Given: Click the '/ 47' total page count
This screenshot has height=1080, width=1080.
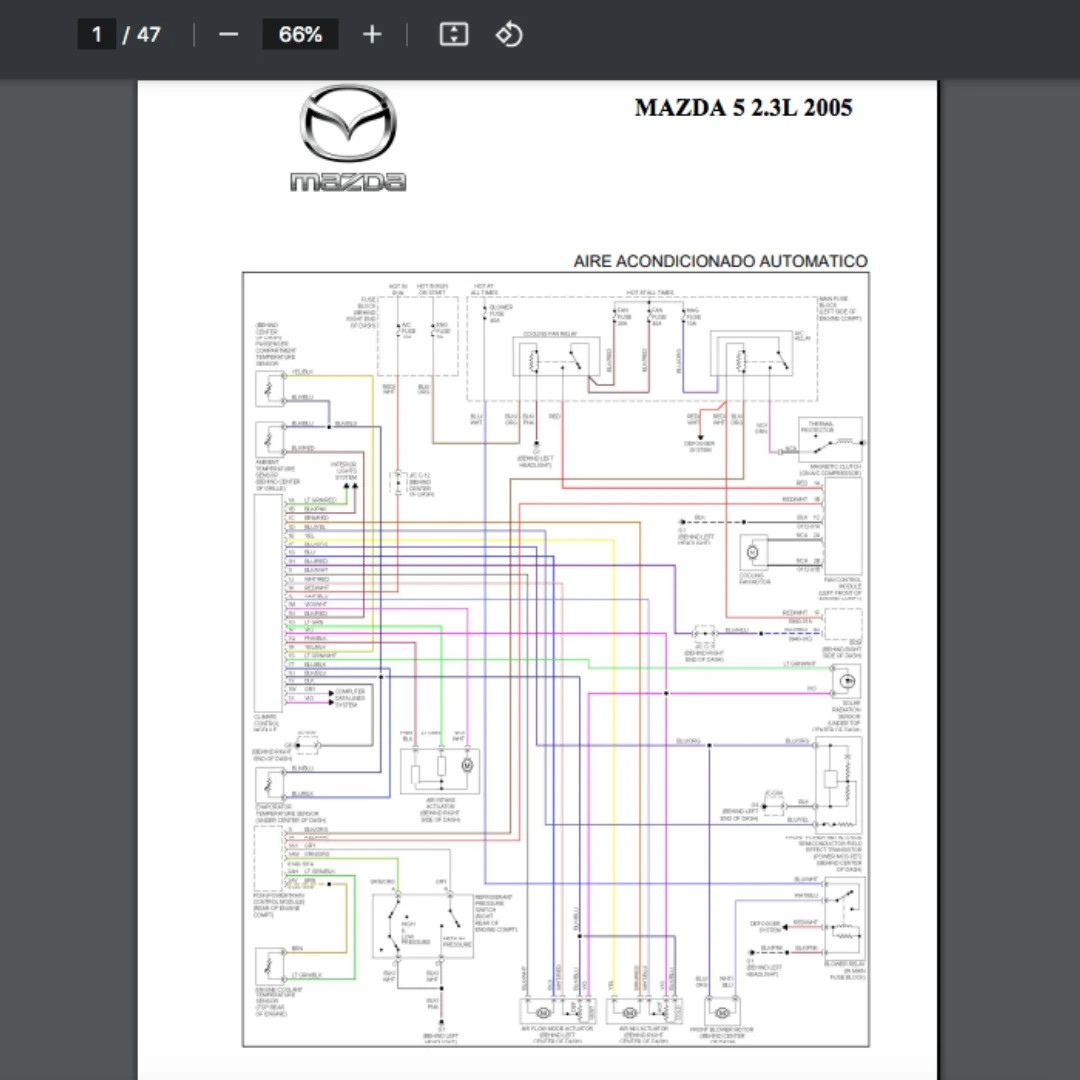Looking at the screenshot, I should tap(141, 34).
